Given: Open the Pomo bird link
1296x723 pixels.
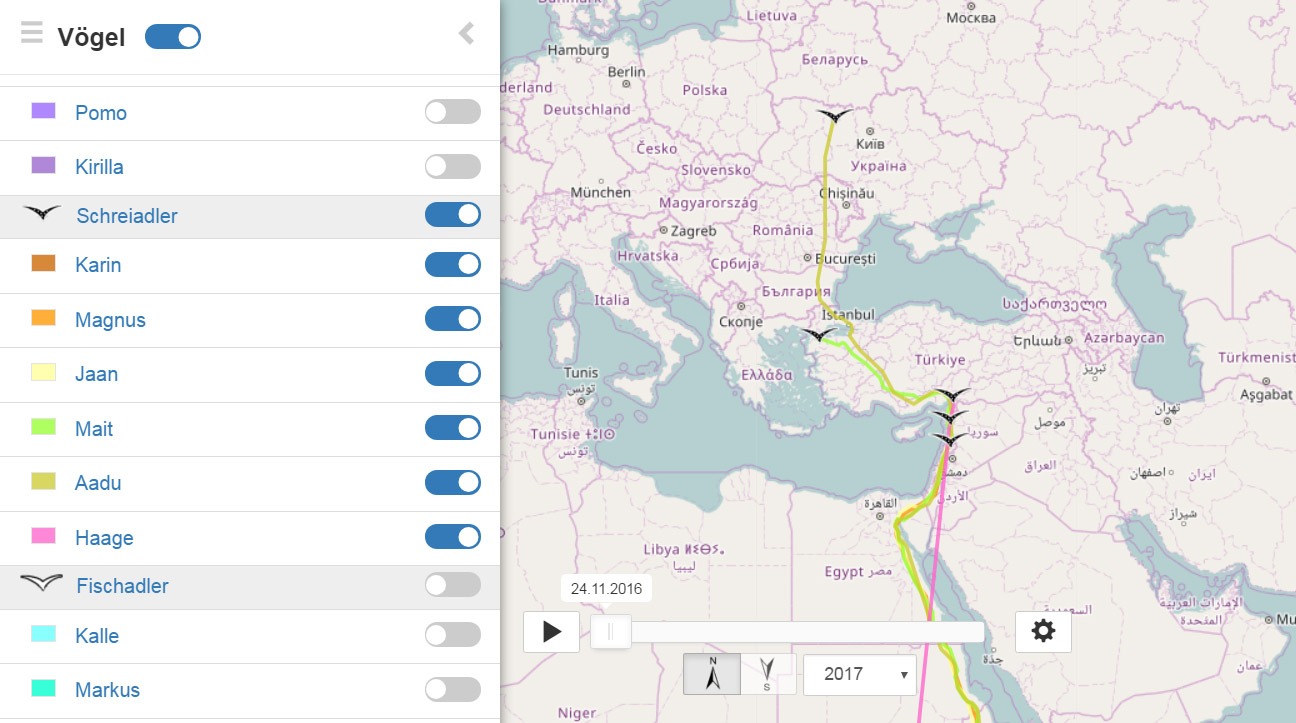Looking at the screenshot, I should [x=101, y=113].
